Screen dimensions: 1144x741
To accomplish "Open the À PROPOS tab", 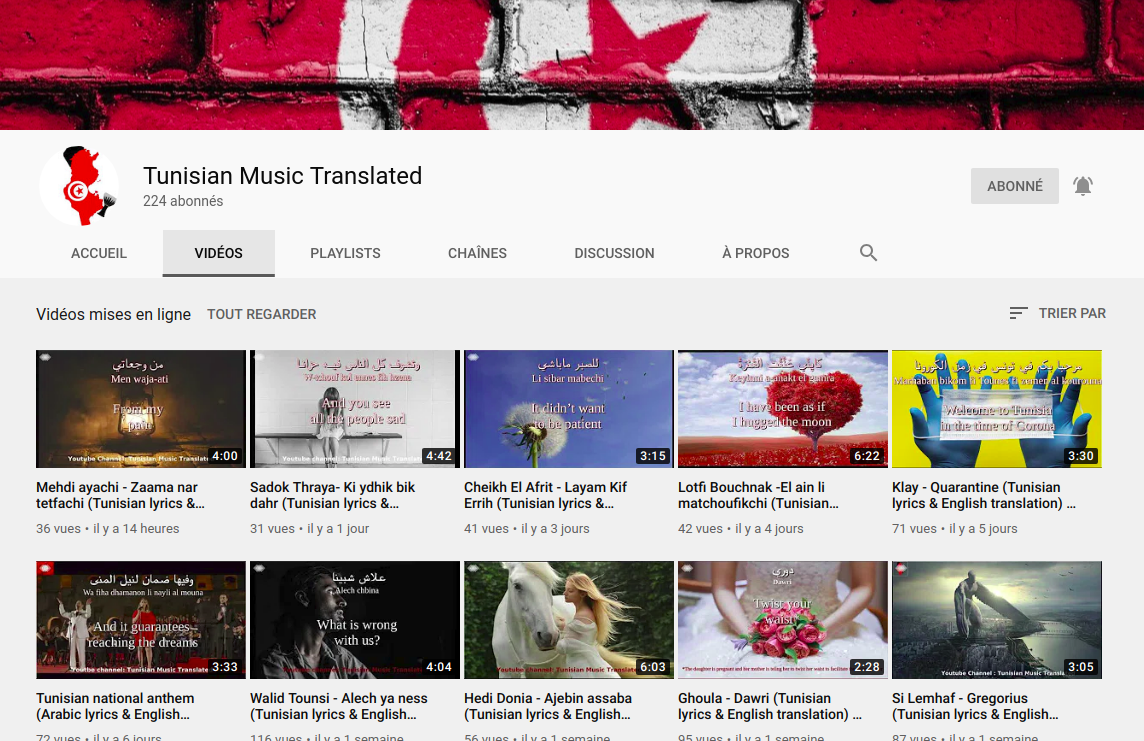I will [755, 253].
